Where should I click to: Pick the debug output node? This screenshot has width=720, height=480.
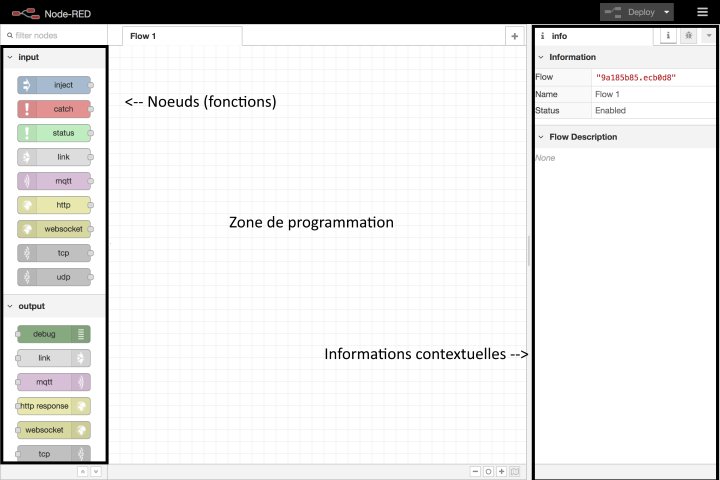[x=54, y=334]
